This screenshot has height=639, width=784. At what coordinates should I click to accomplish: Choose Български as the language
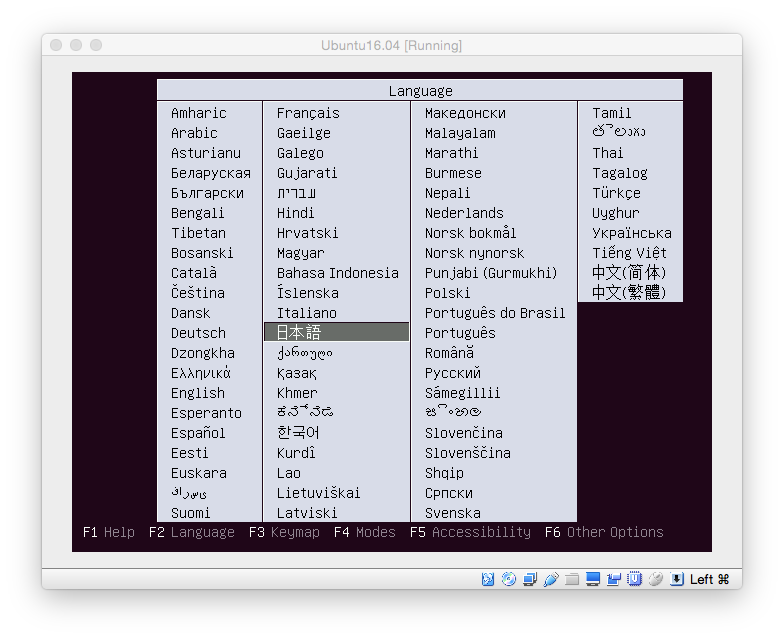point(208,193)
